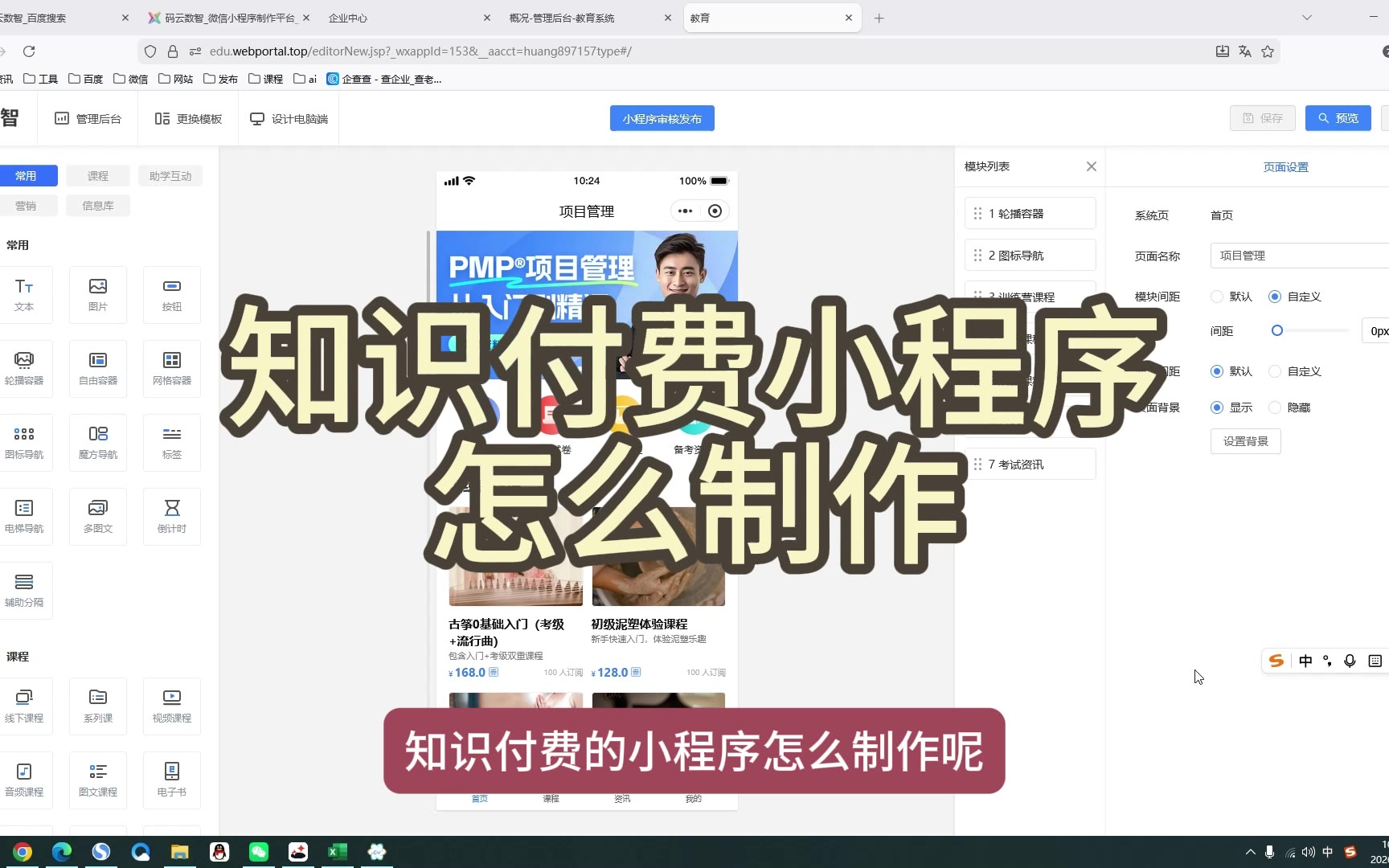Open the browser translate icon
1389x868 pixels.
point(1245,51)
